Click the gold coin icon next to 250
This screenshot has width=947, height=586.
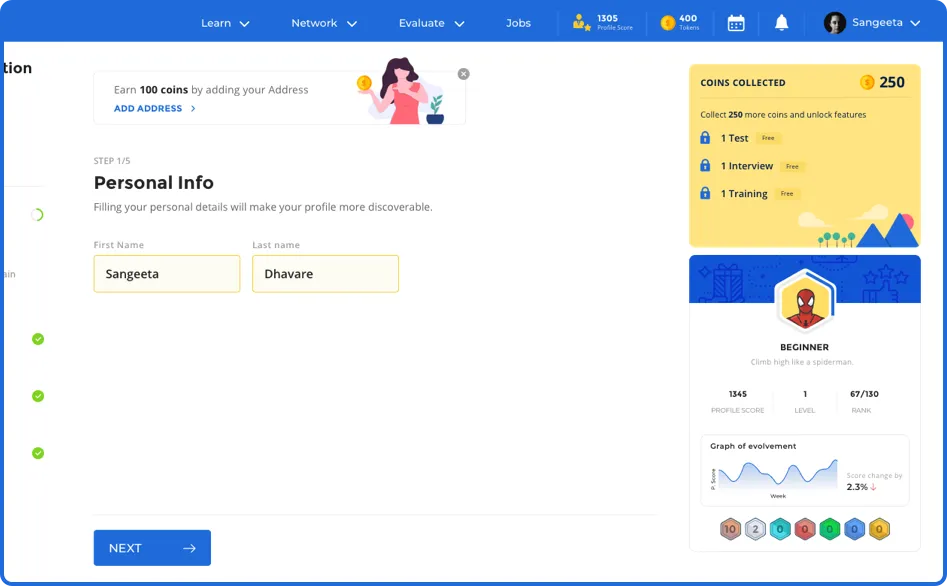pos(867,82)
